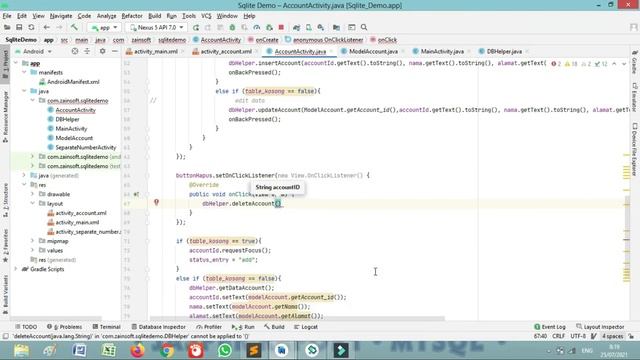Image resolution: width=640 pixels, height=360 pixels.
Task: Expand the drawable folder
Action: (x=32, y=194)
